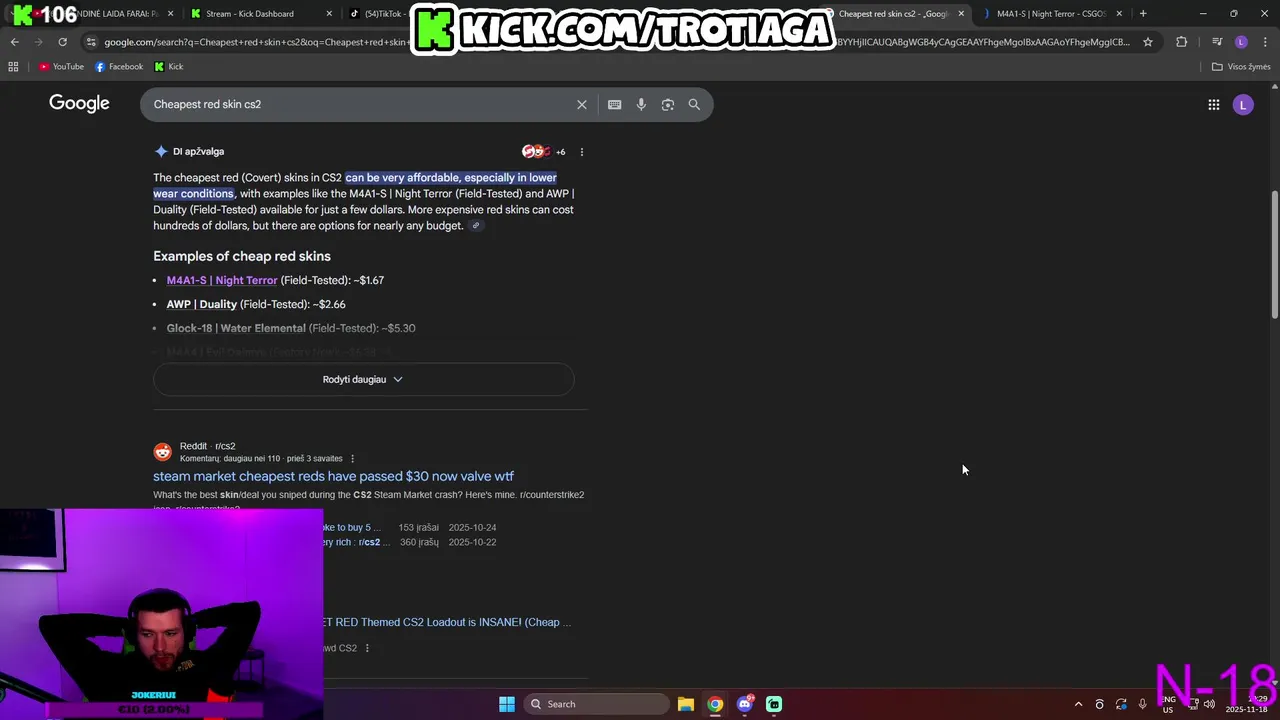Reload the page in Chrome
This screenshot has height=720, width=1280.
62,42
